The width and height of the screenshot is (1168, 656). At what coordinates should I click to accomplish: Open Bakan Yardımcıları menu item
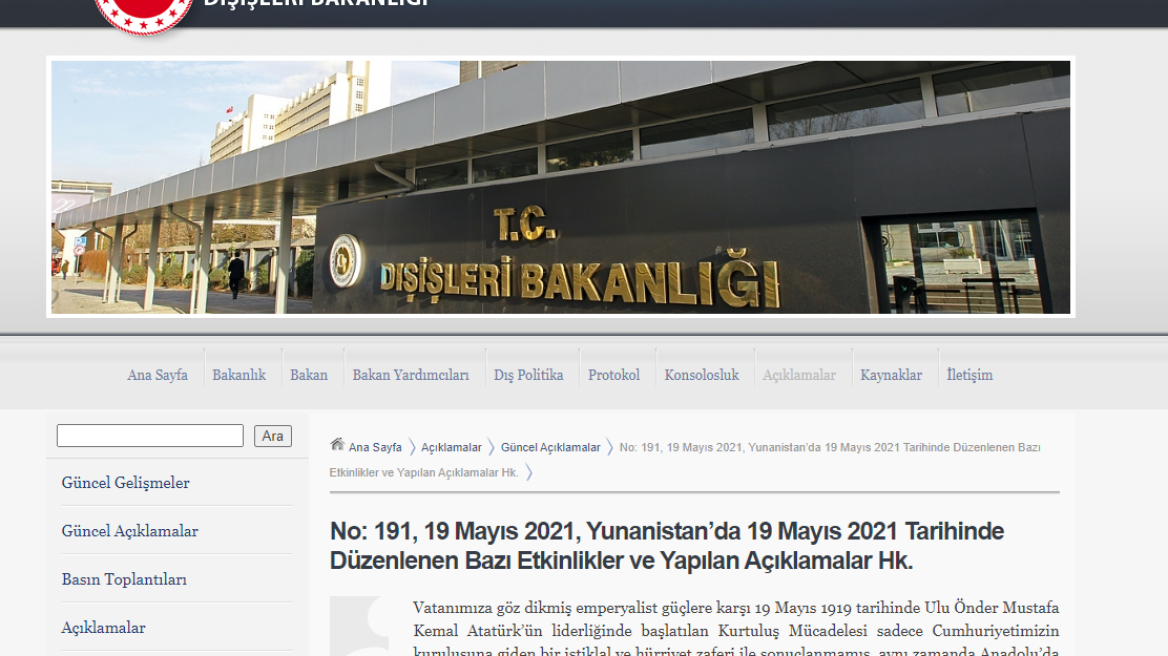pos(410,375)
